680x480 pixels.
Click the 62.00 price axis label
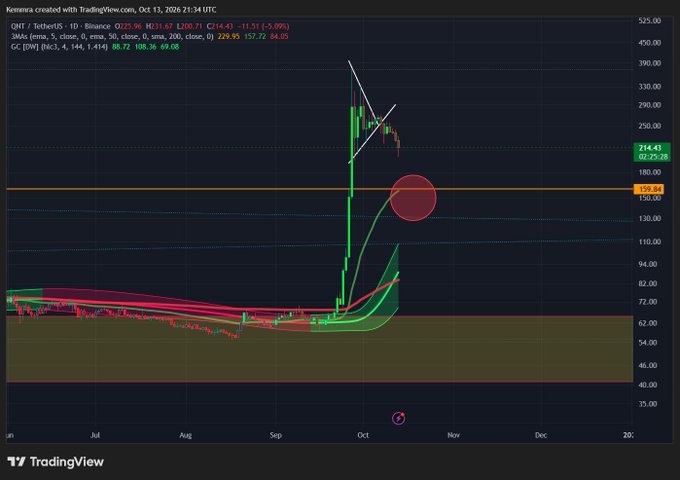tap(648, 323)
